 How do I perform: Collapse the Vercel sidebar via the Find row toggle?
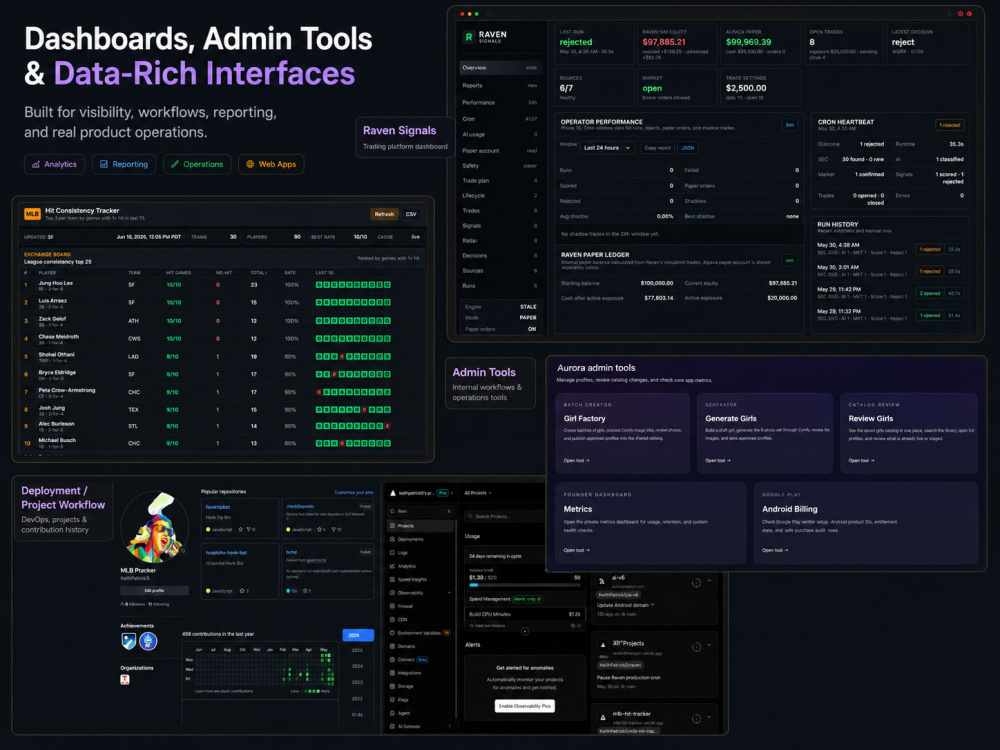tap(449, 511)
